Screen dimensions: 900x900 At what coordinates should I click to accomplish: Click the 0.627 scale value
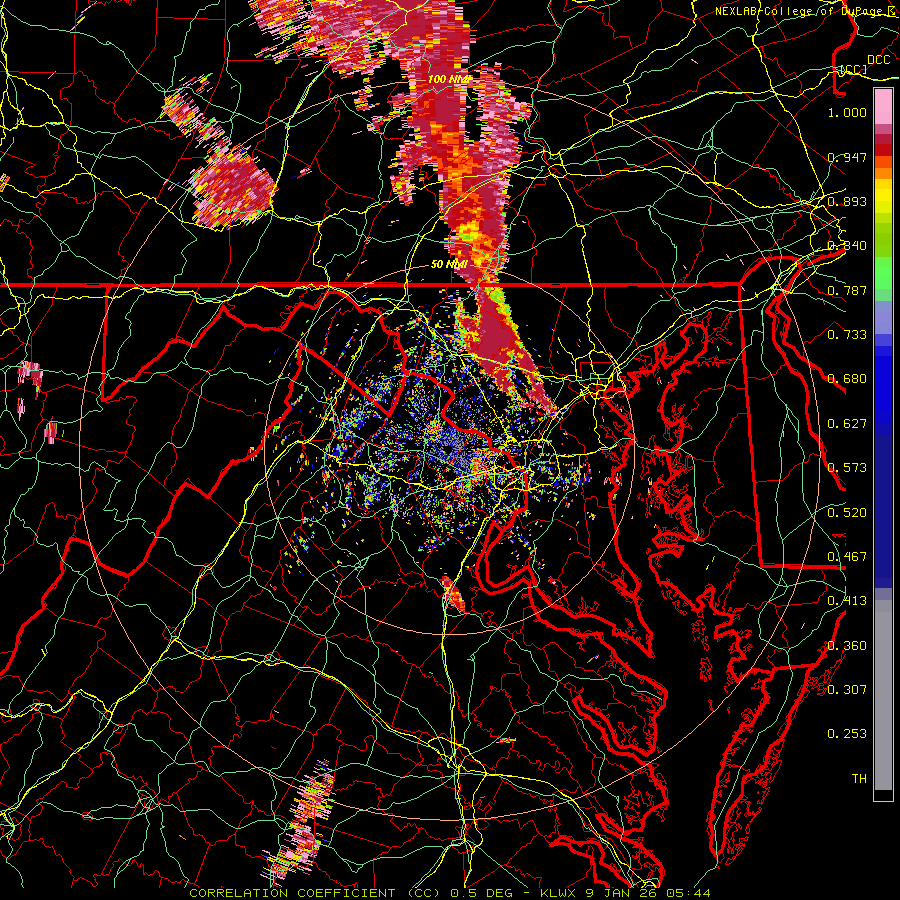coord(847,424)
